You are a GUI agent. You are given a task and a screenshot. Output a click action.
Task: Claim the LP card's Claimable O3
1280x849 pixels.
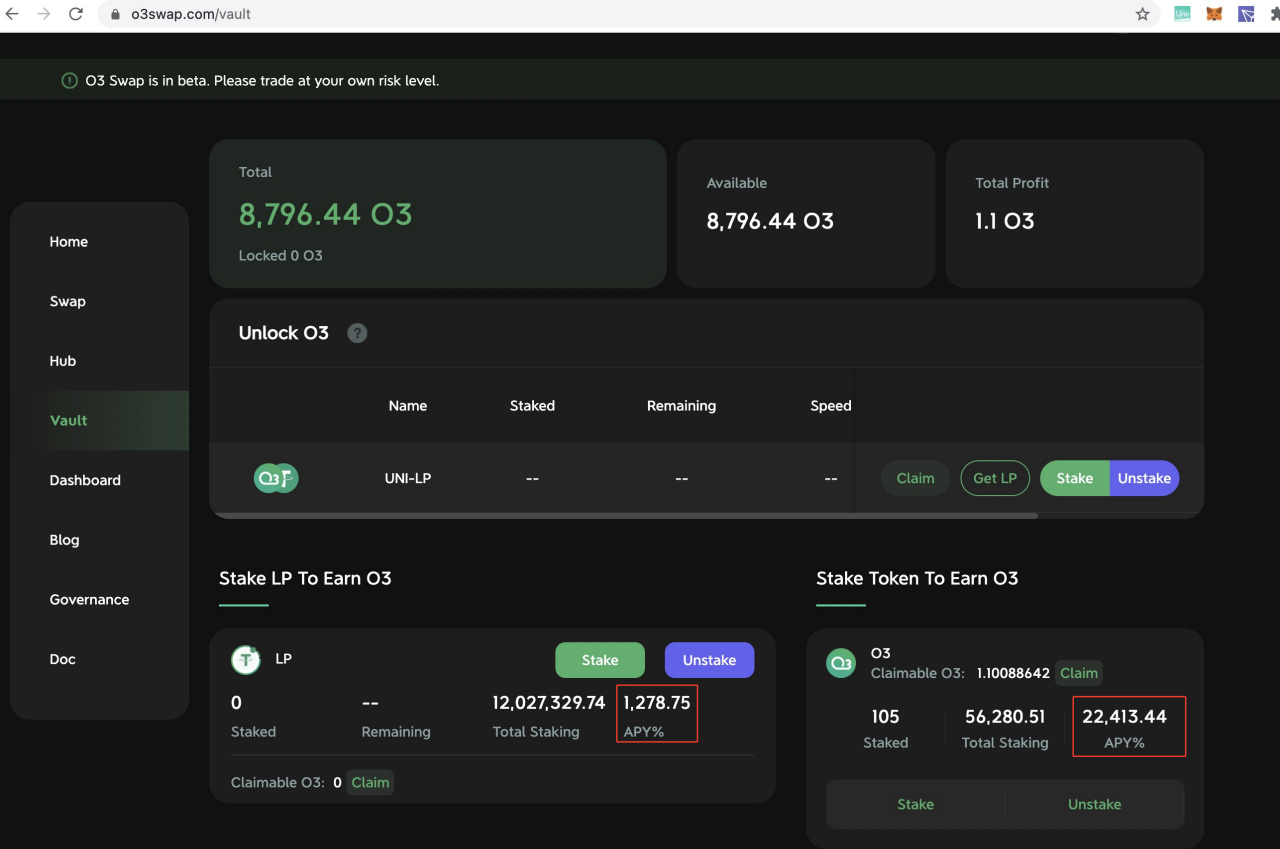point(370,782)
